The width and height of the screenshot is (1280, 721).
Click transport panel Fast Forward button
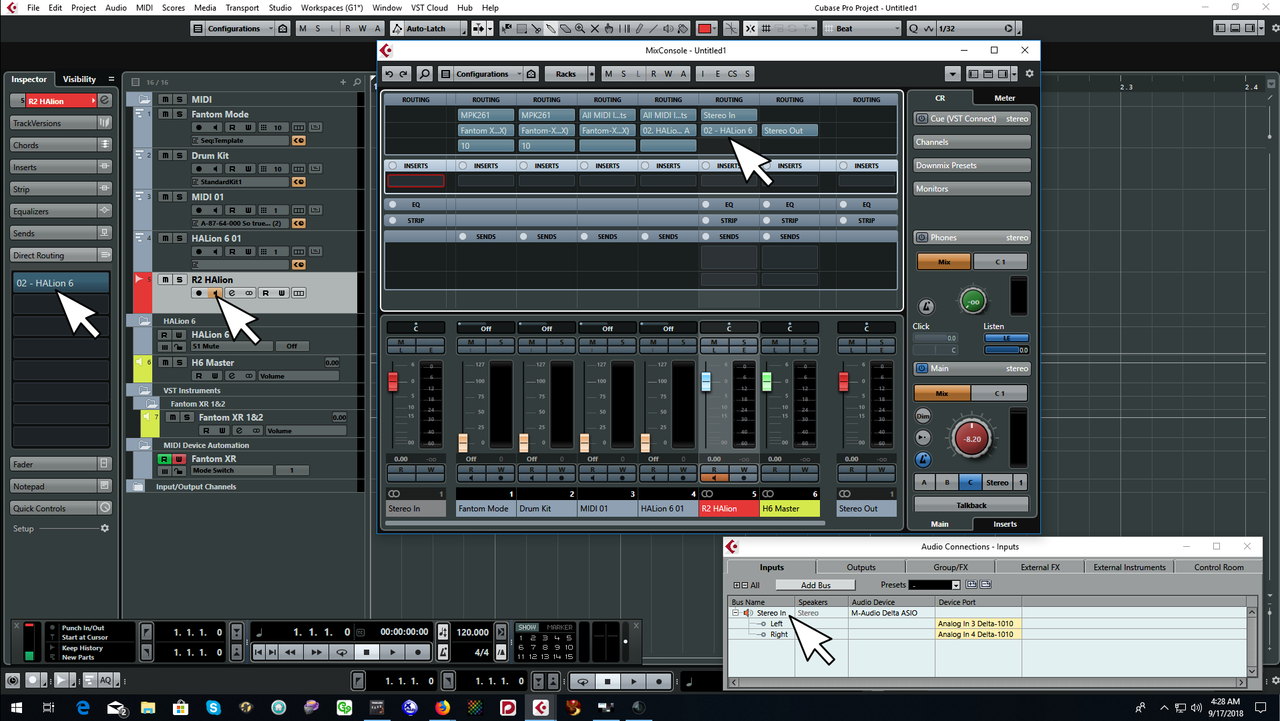pos(316,652)
